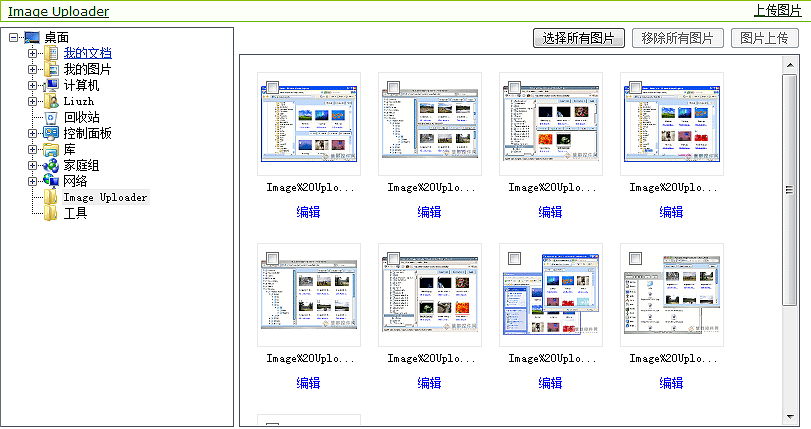Screen dimensions: 811x429
Task: Click the 网络 network icon
Action: [51, 182]
